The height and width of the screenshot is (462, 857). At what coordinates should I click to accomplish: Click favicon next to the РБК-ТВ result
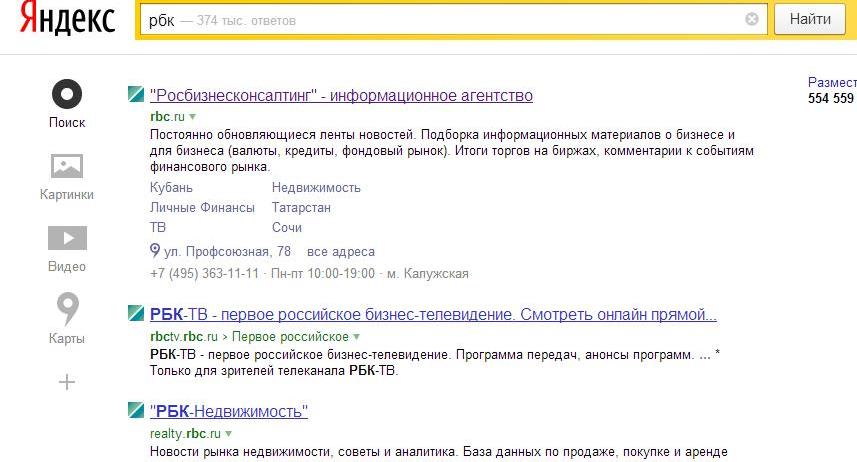(136, 313)
